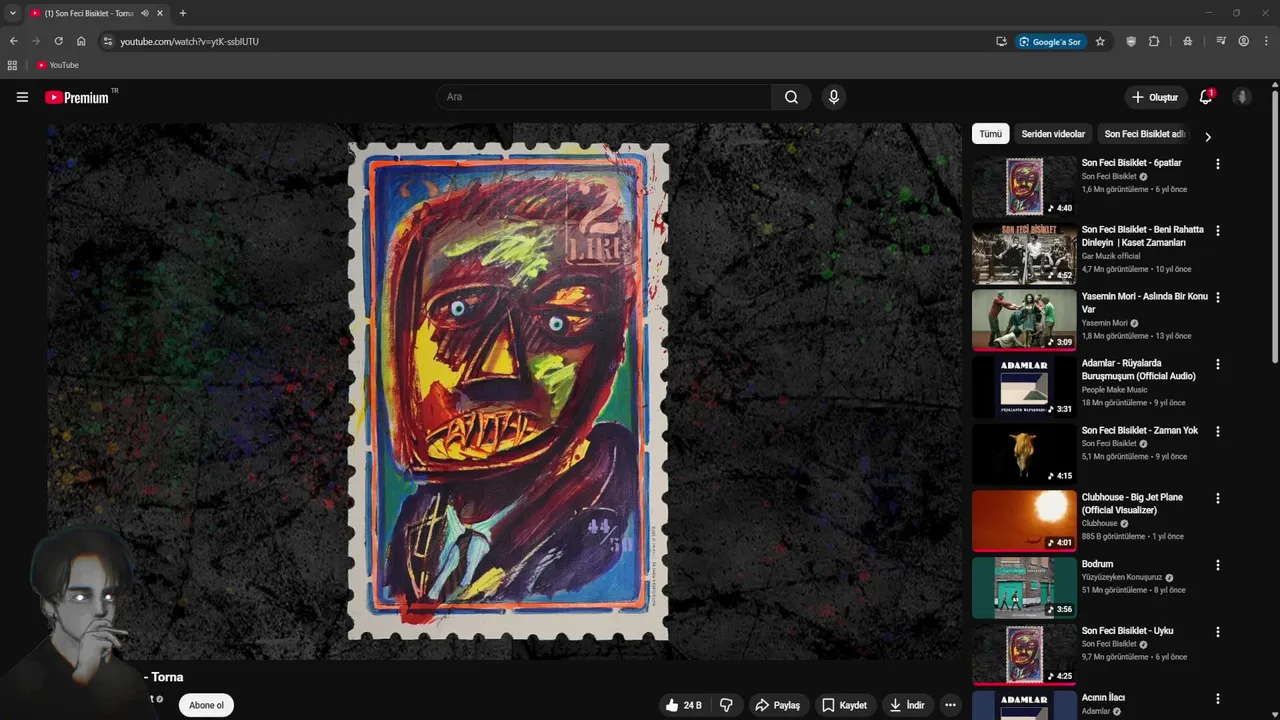1280x720 pixels.
Task: Open options for Clubhouse - Big Jet Plane
Action: 1217,498
